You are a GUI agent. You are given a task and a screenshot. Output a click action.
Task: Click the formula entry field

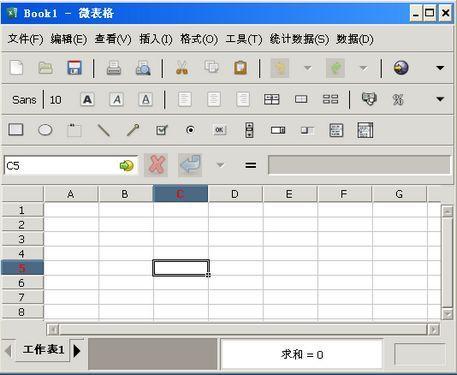359,165
